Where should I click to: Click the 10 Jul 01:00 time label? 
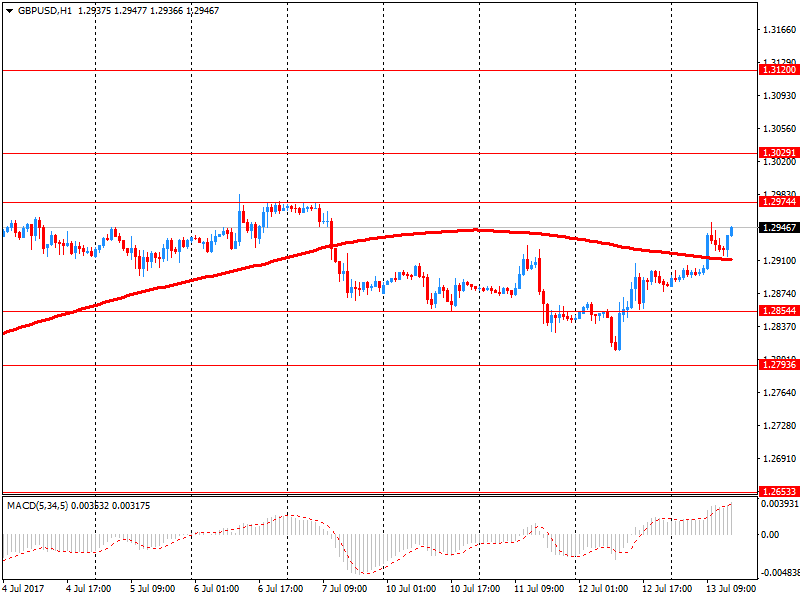click(411, 589)
